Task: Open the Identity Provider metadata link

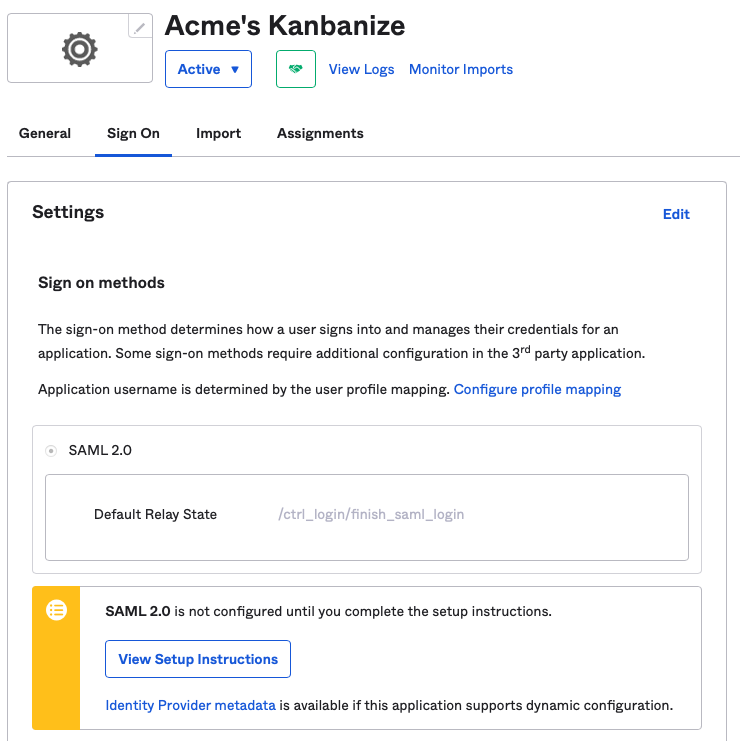Action: tap(190, 705)
